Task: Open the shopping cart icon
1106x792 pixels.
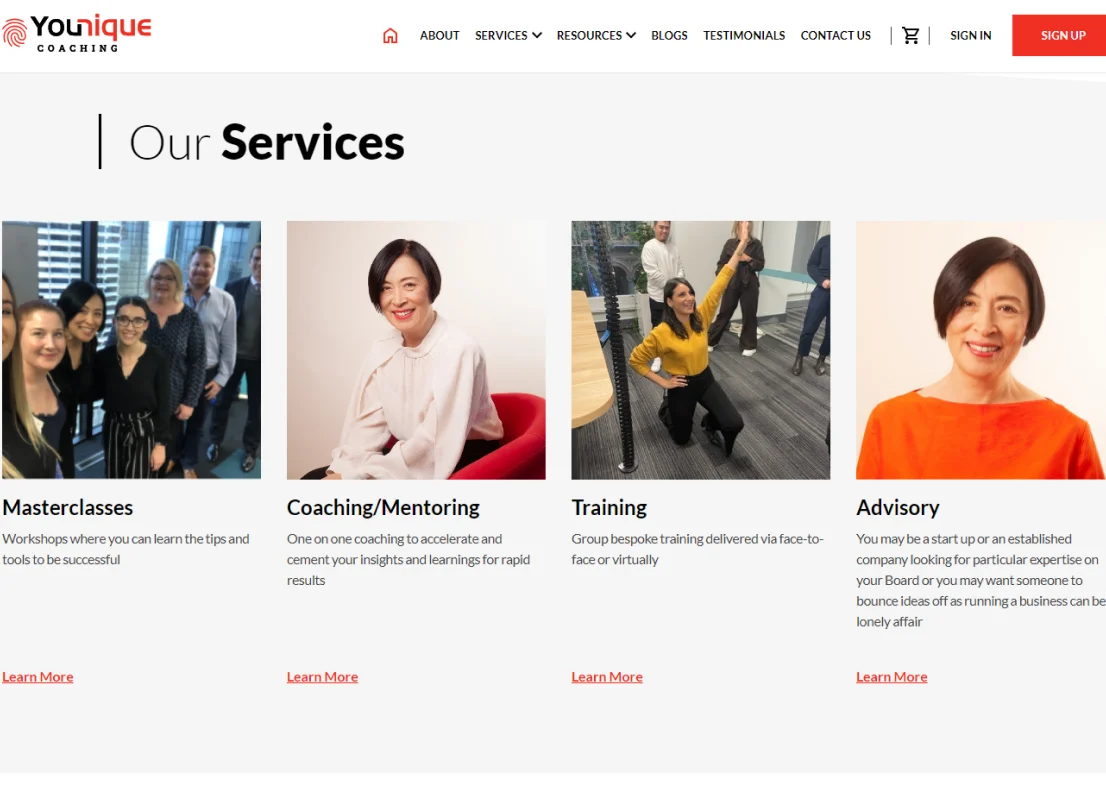Action: (x=911, y=35)
